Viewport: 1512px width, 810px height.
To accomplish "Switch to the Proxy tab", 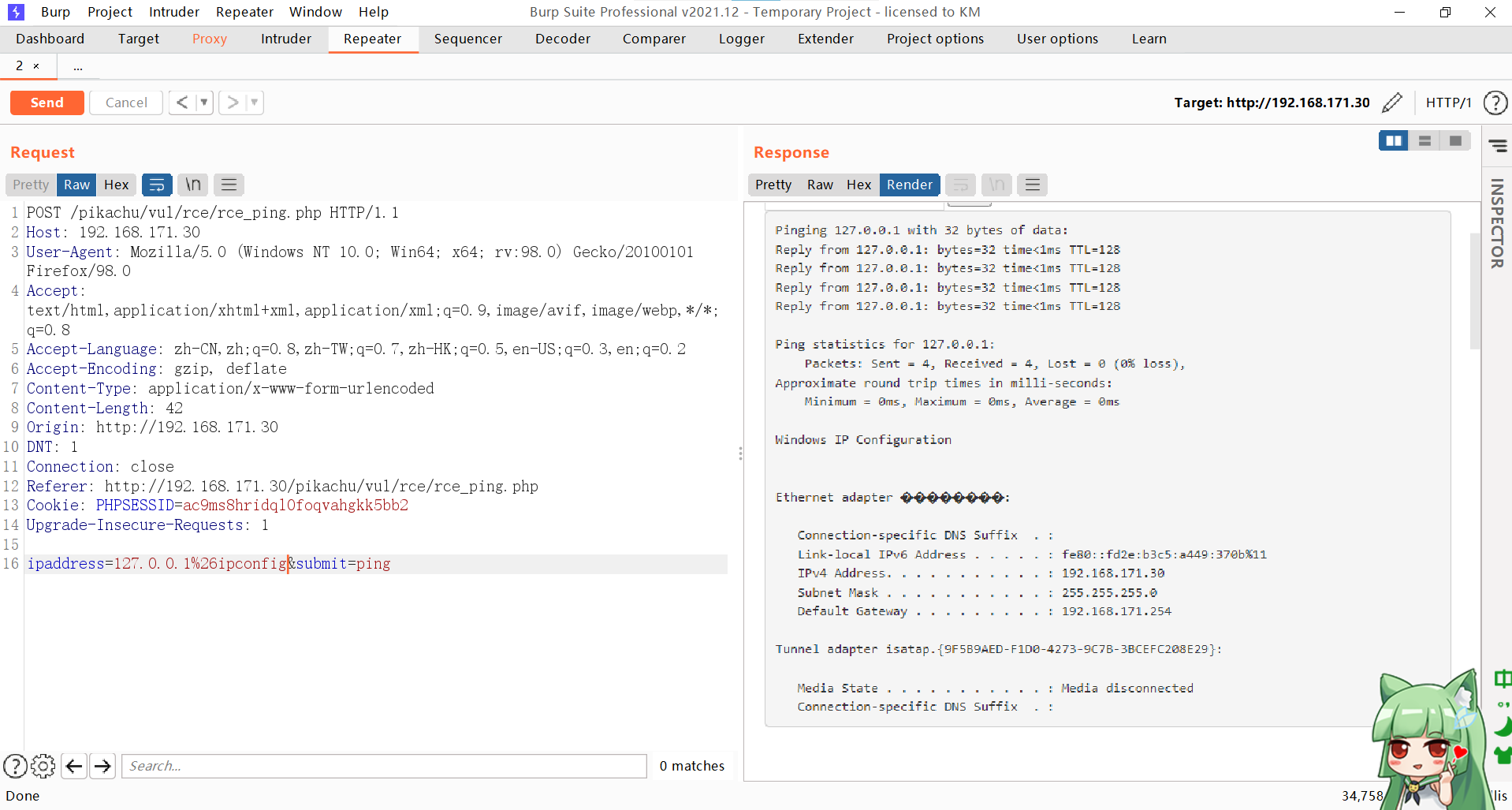I will (x=210, y=39).
